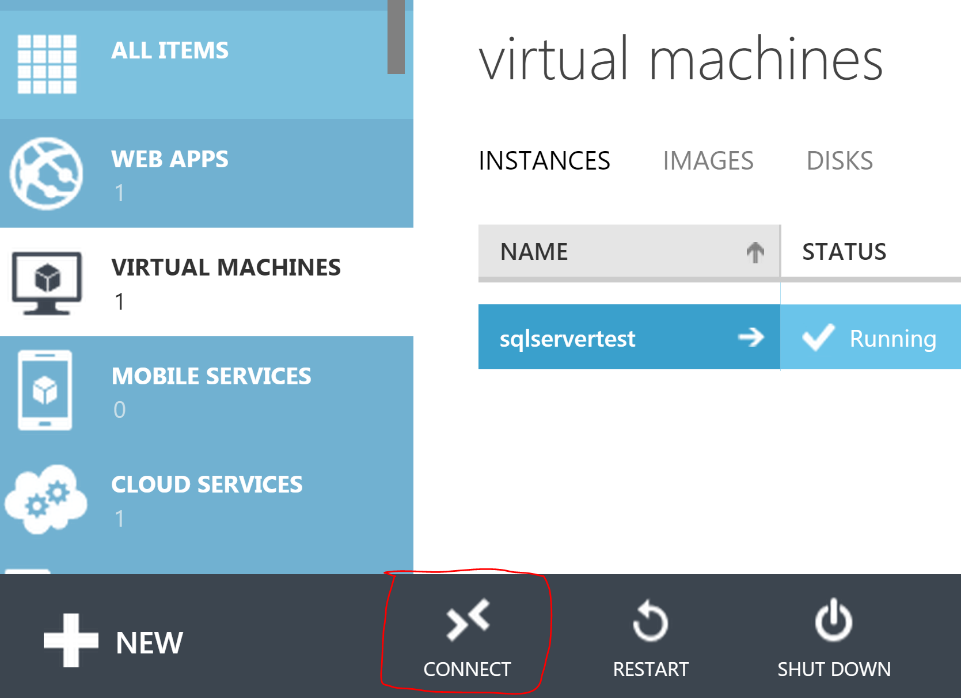Image resolution: width=961 pixels, height=698 pixels.
Task: Click the Mobile Services count 0
Action: coord(120,410)
